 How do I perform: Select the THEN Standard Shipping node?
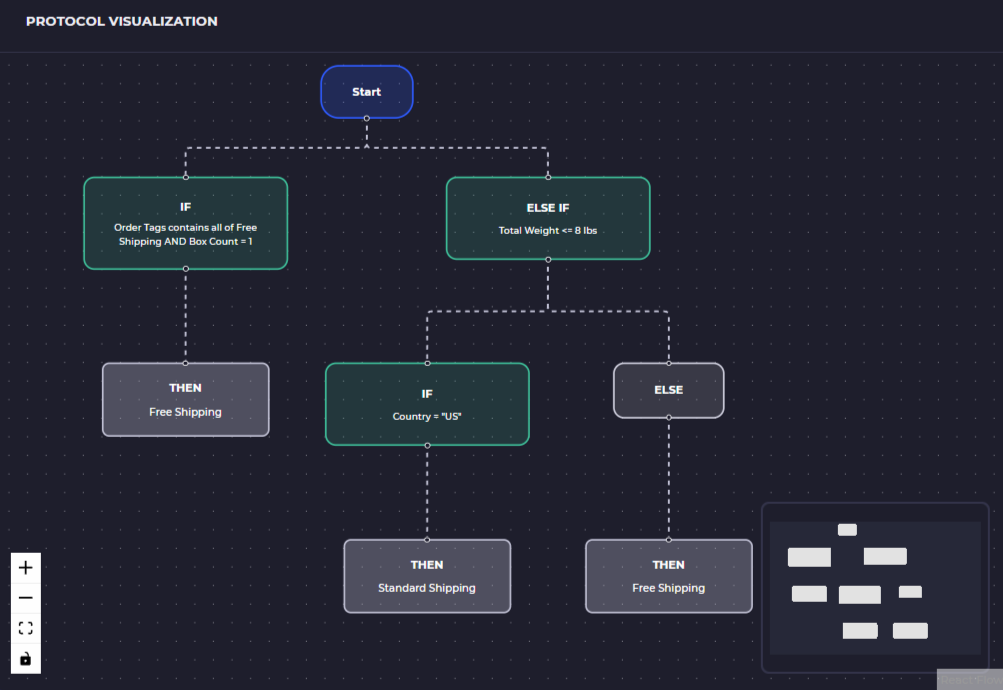427,576
